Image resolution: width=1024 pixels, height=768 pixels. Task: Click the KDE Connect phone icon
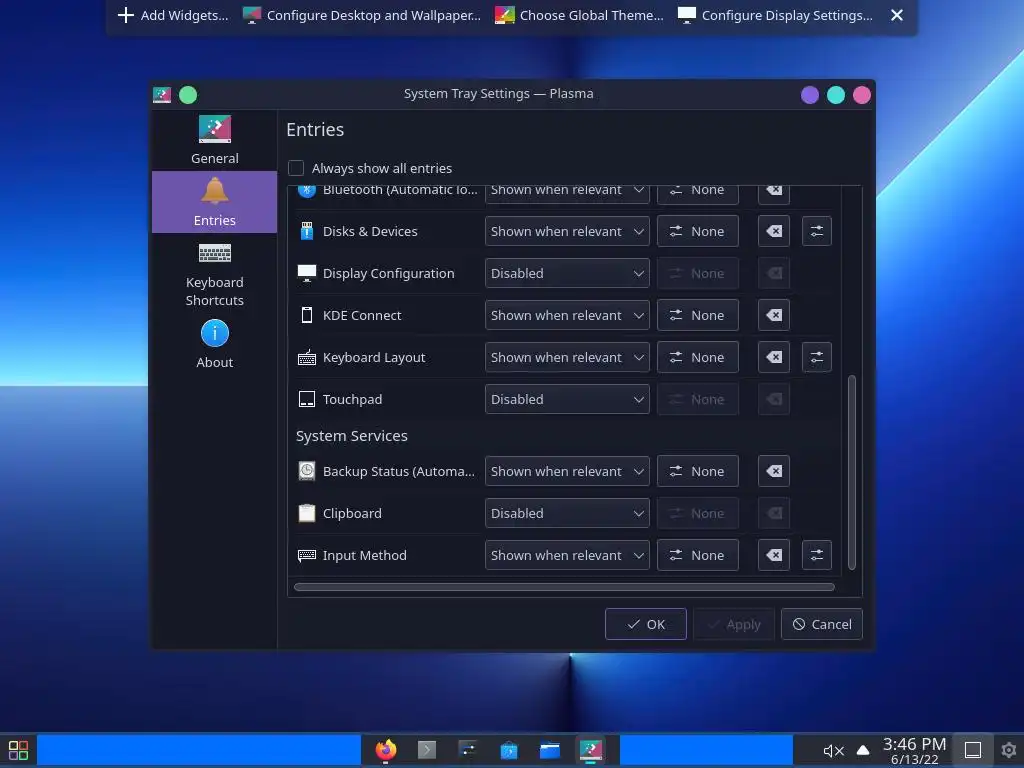[306, 315]
